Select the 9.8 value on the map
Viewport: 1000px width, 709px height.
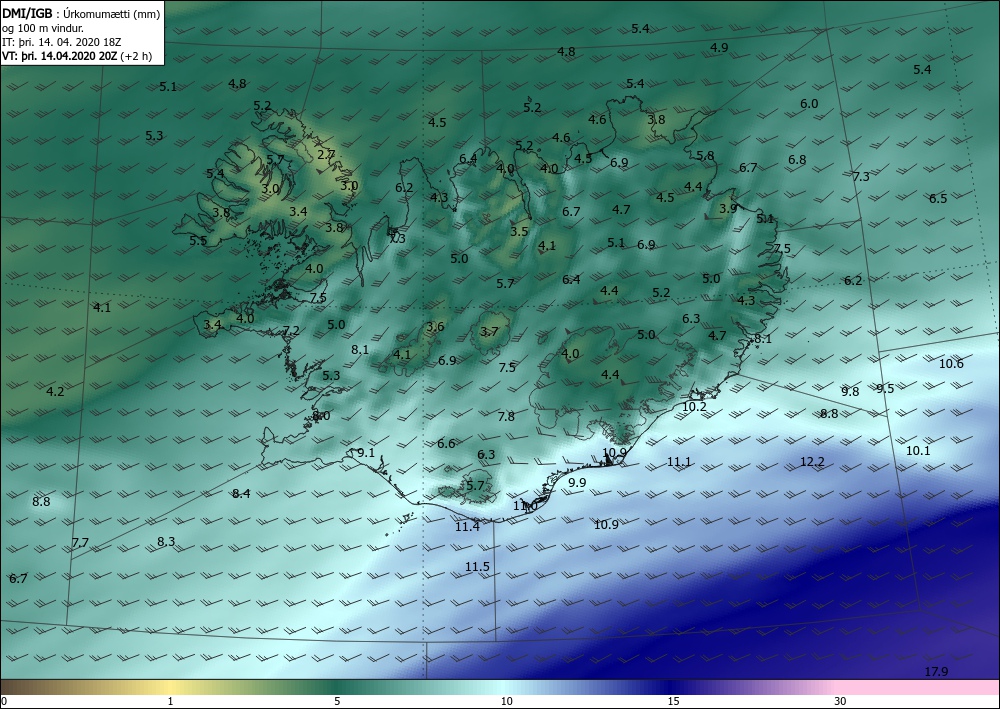tap(850, 392)
